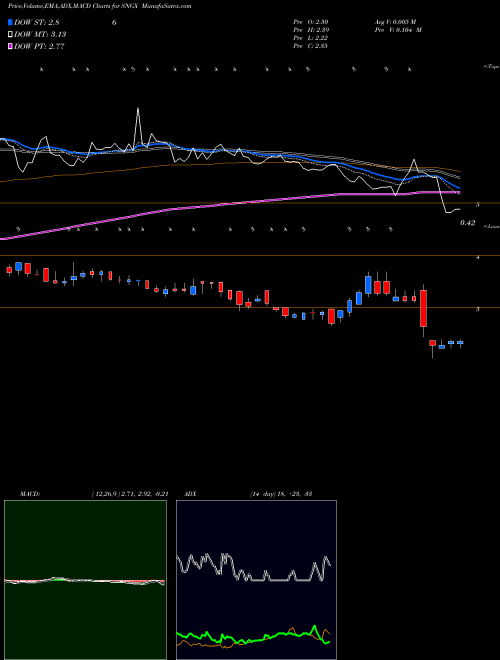Select the 'DOW MT: 3.13' legend label
500x660 pixels.
pyautogui.click(x=40, y=34)
